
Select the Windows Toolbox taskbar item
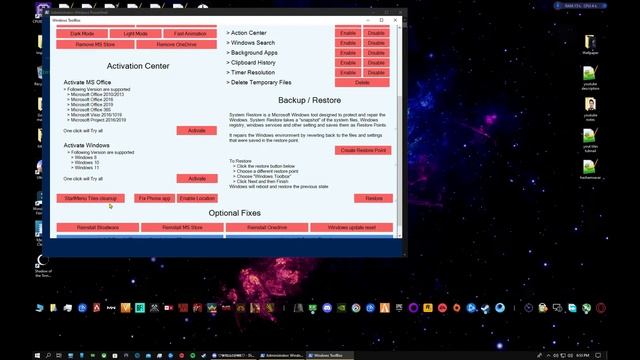coord(329,356)
